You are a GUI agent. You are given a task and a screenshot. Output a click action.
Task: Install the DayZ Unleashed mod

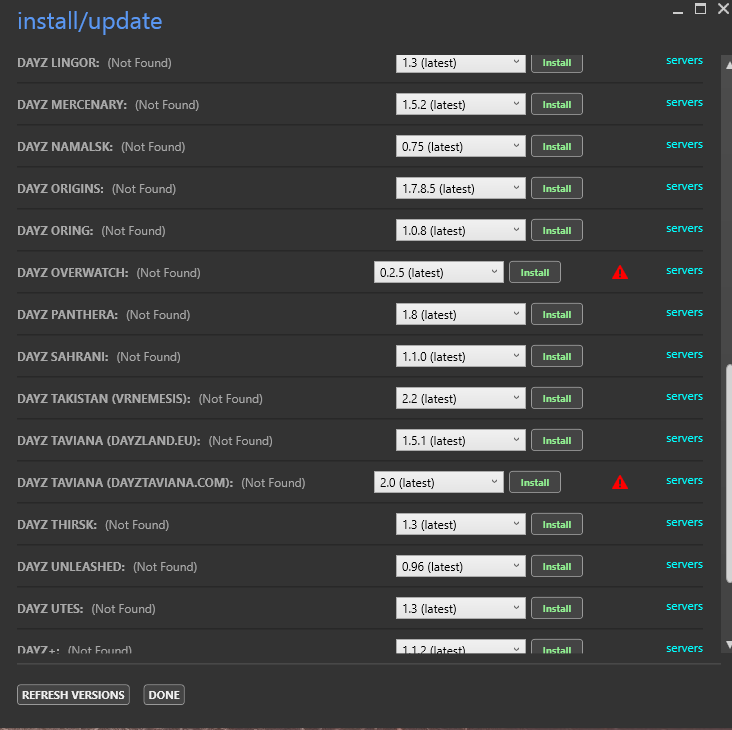(x=556, y=566)
